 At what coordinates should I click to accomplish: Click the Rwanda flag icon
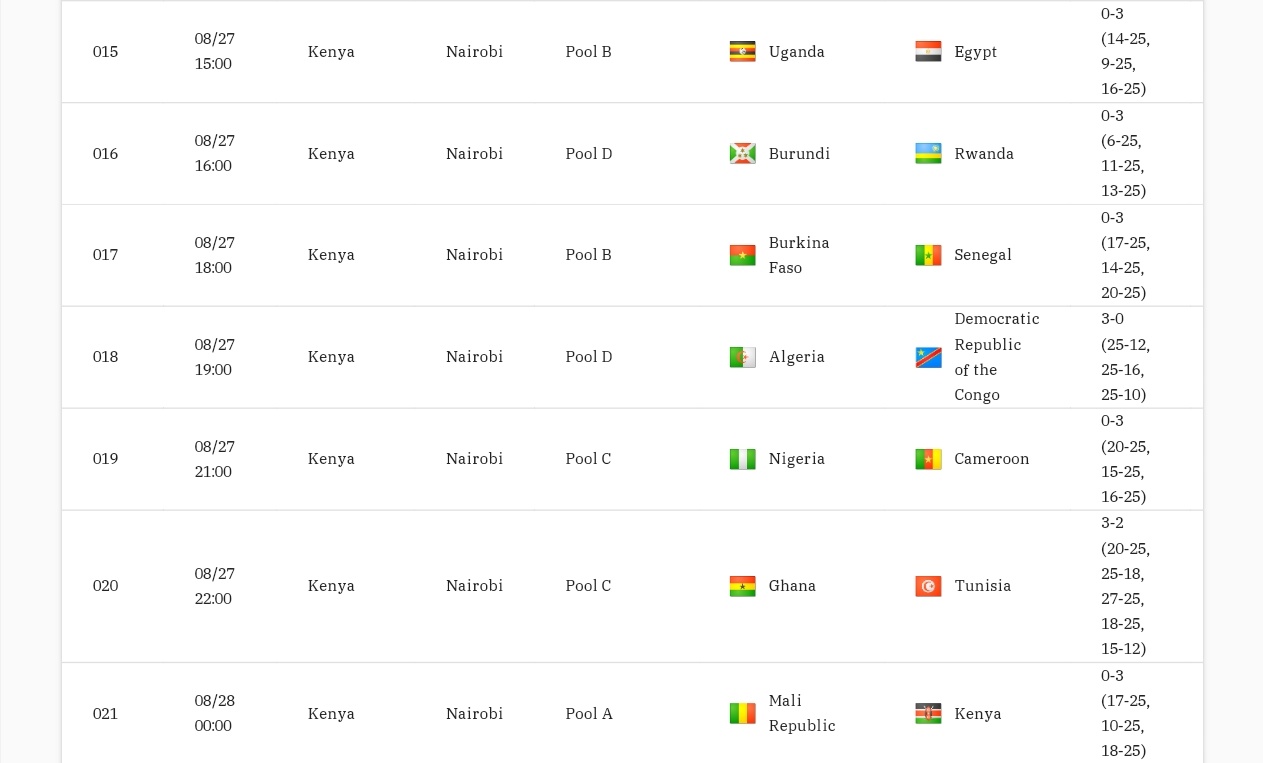tap(928, 154)
